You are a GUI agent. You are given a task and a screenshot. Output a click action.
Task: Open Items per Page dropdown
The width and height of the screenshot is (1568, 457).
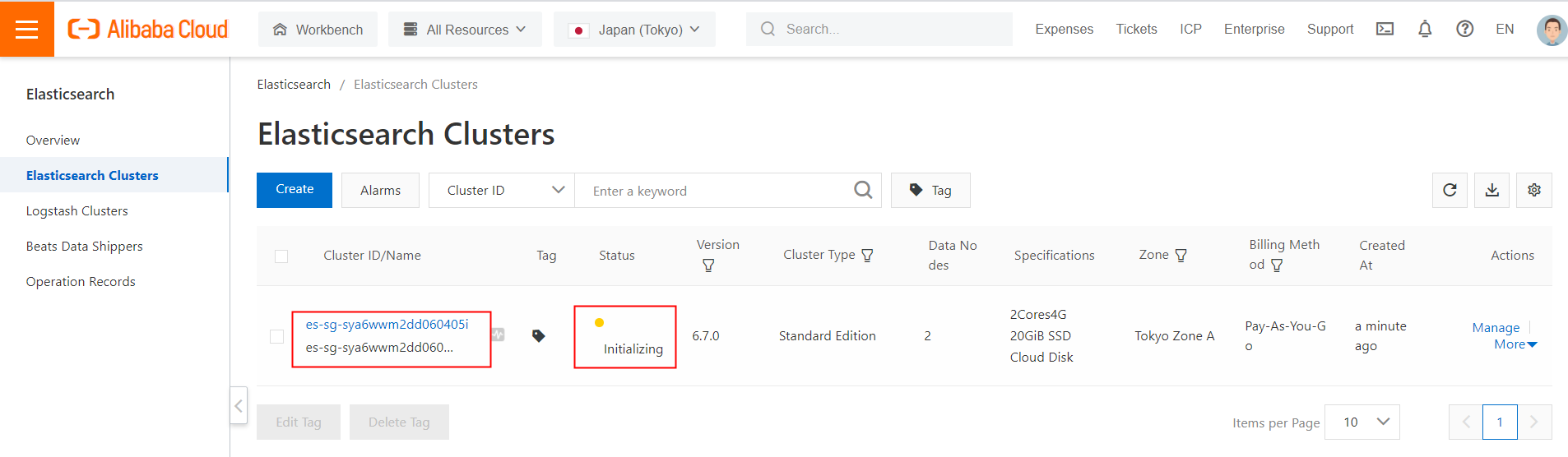(x=1362, y=422)
